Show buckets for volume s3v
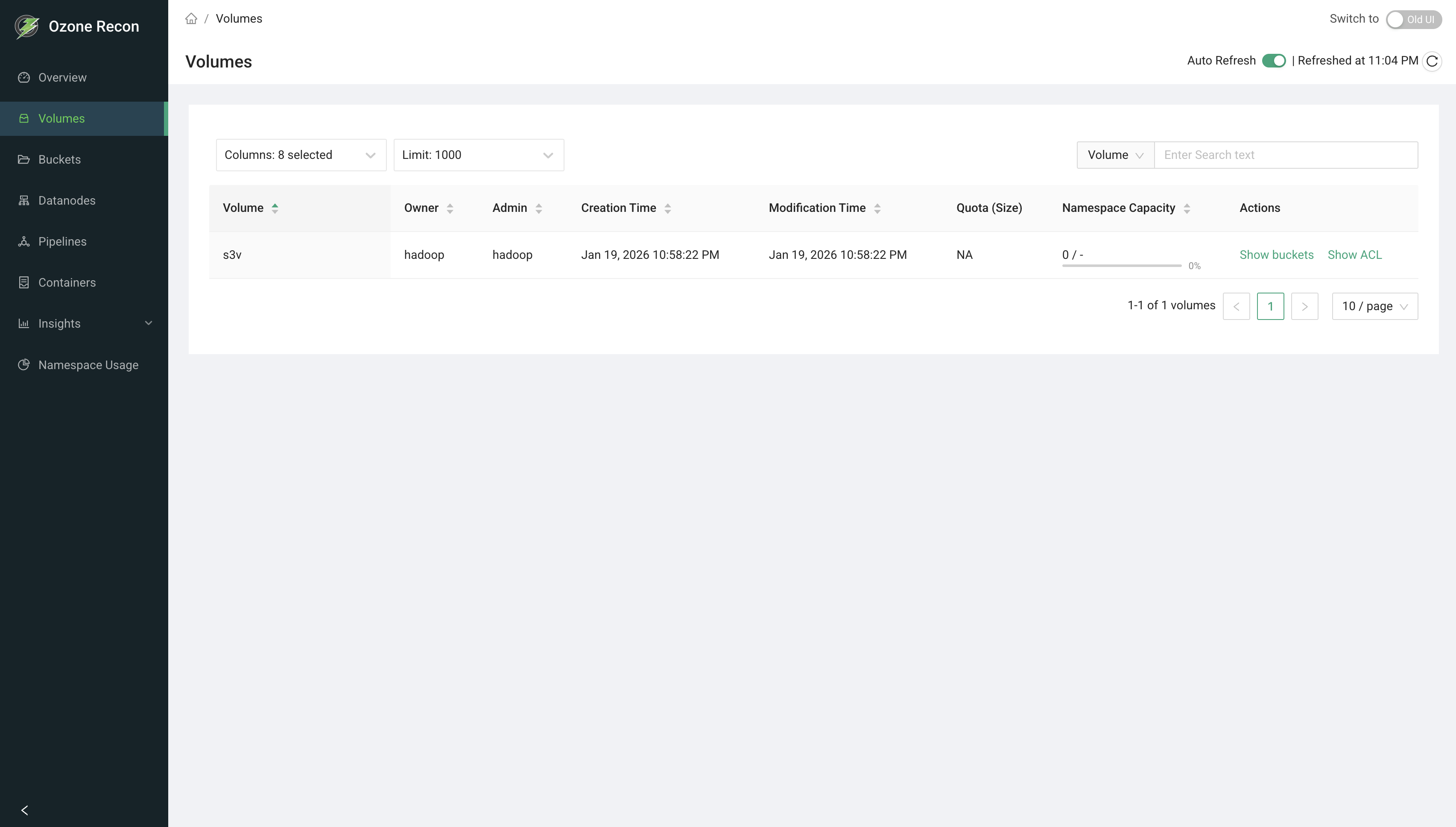The image size is (1456, 827). tap(1277, 255)
